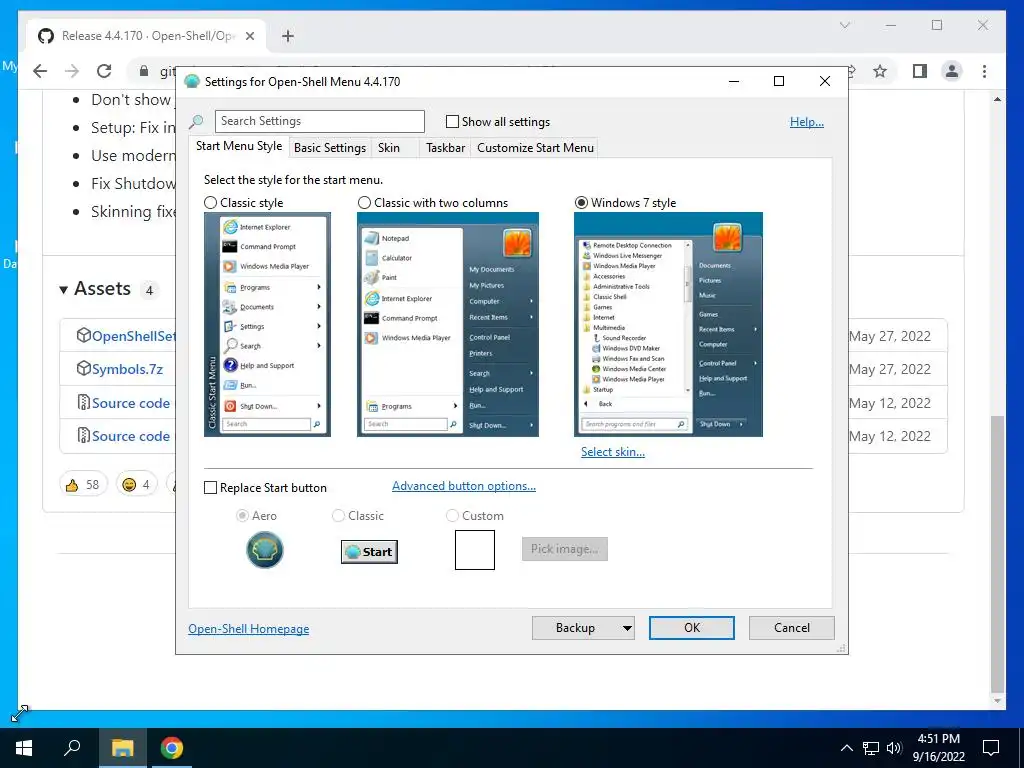Click the taskbar clock showing 4:51 PM
This screenshot has height=768, width=1024.
(x=938, y=748)
